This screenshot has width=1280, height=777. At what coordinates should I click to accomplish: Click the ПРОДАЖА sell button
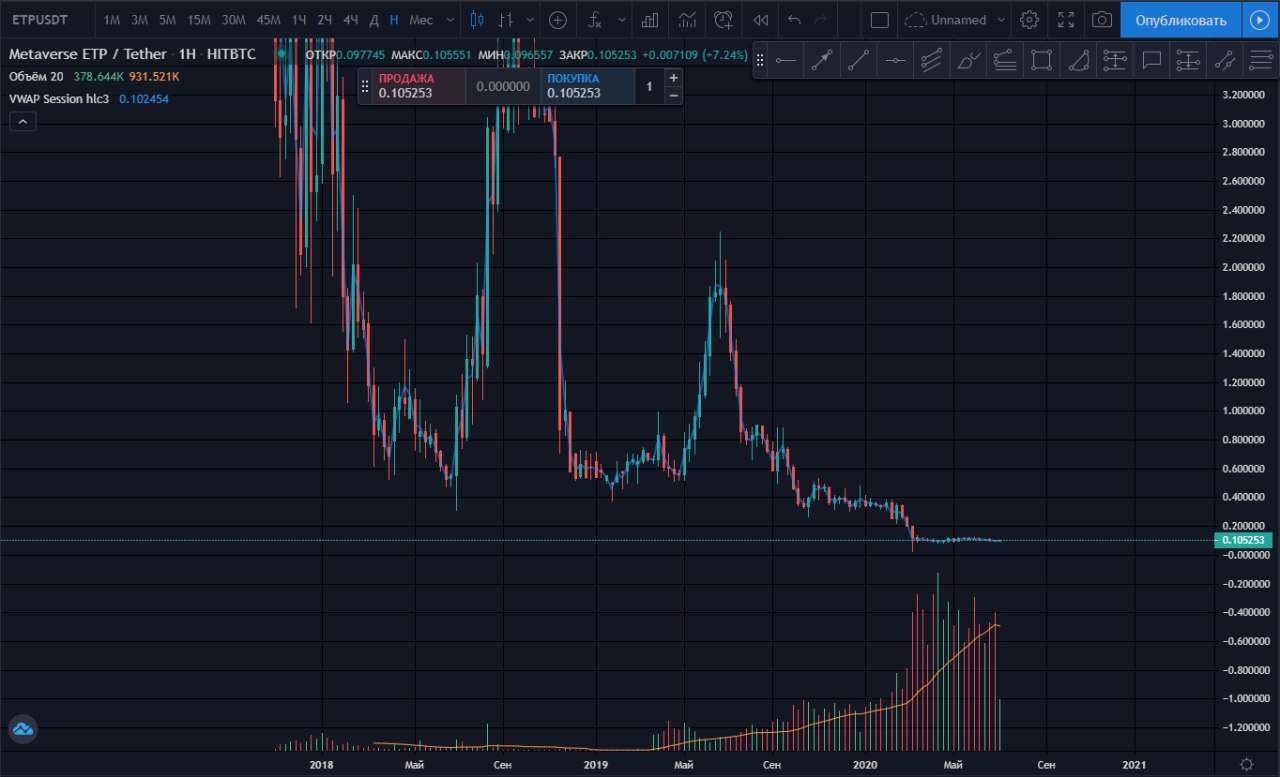(418, 86)
